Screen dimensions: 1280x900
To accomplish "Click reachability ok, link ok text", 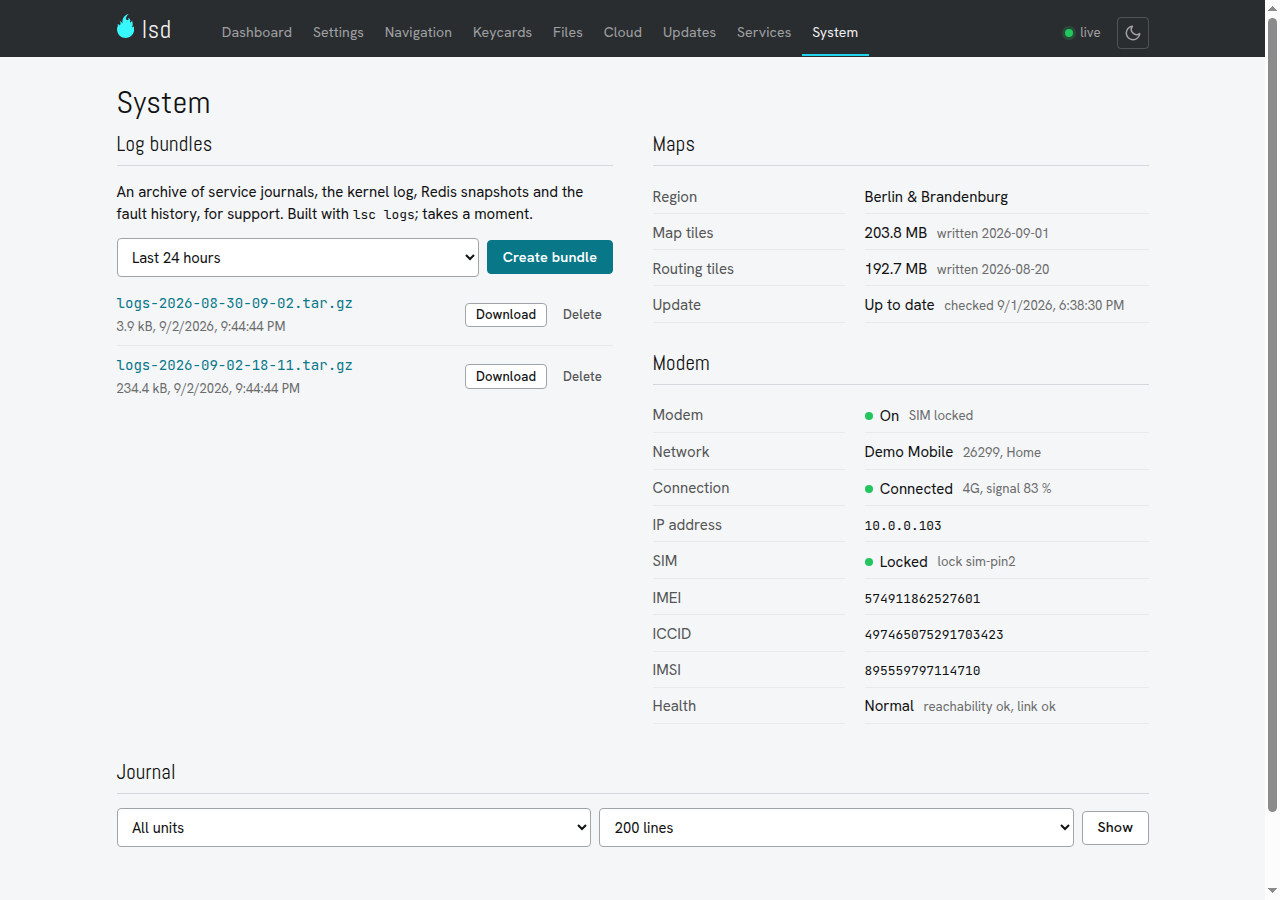I will coord(989,706).
